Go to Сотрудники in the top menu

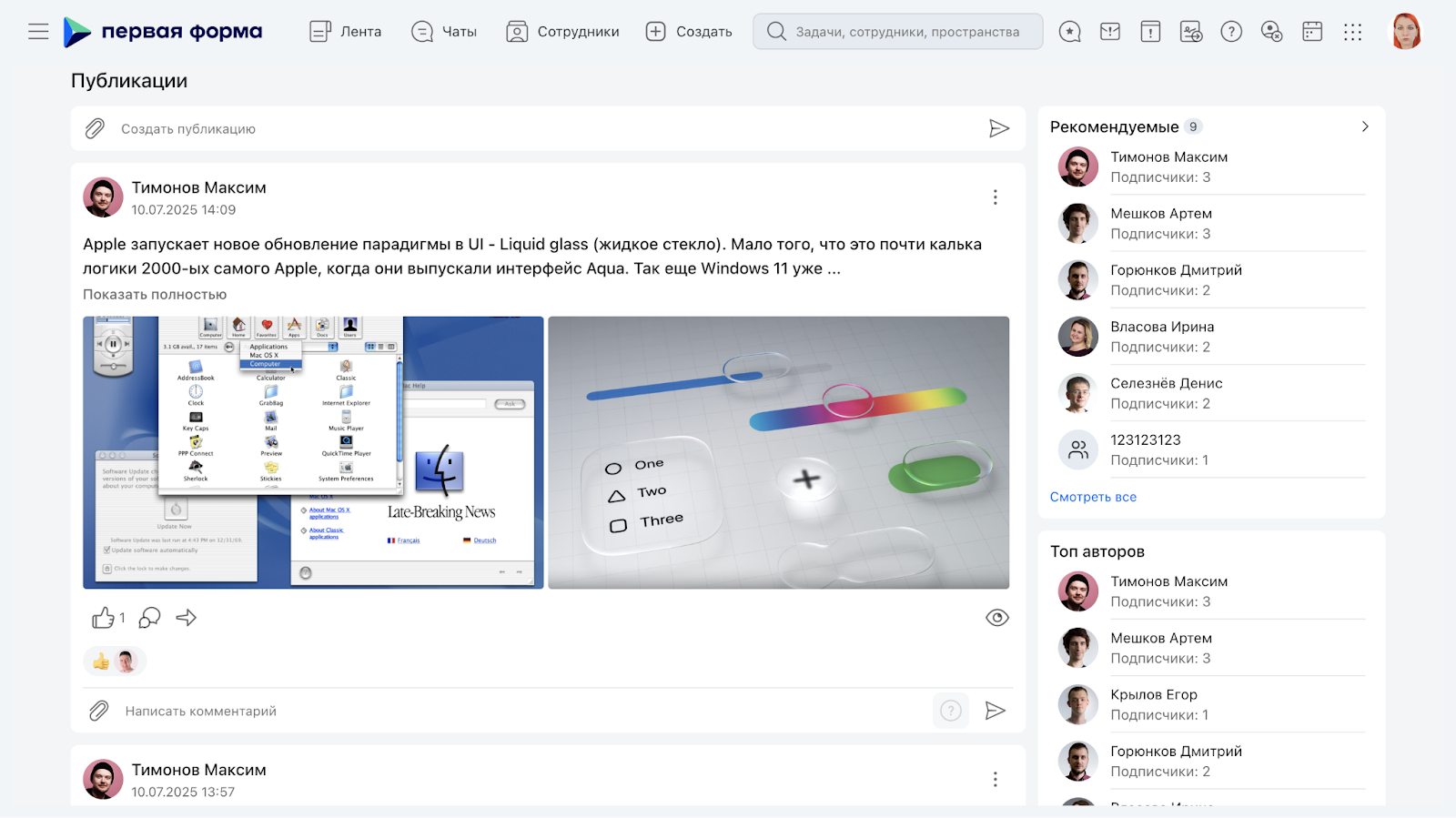pyautogui.click(x=562, y=32)
